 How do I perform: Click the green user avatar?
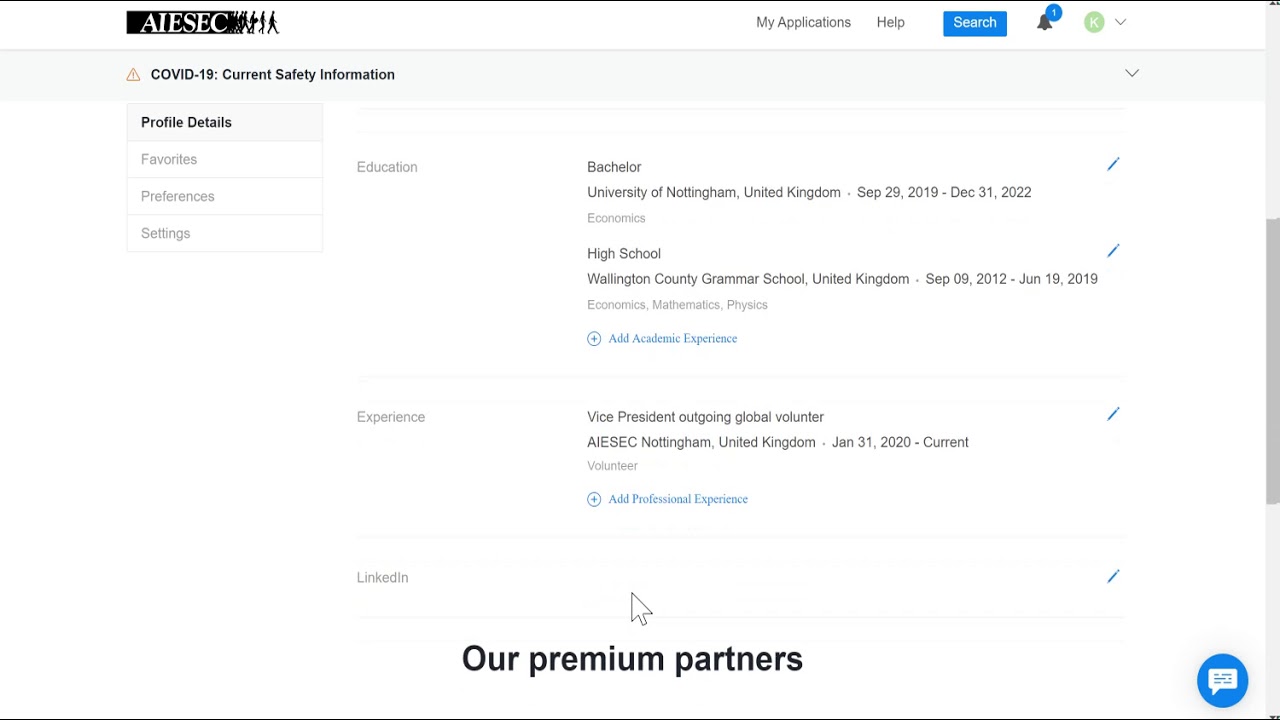tap(1094, 22)
